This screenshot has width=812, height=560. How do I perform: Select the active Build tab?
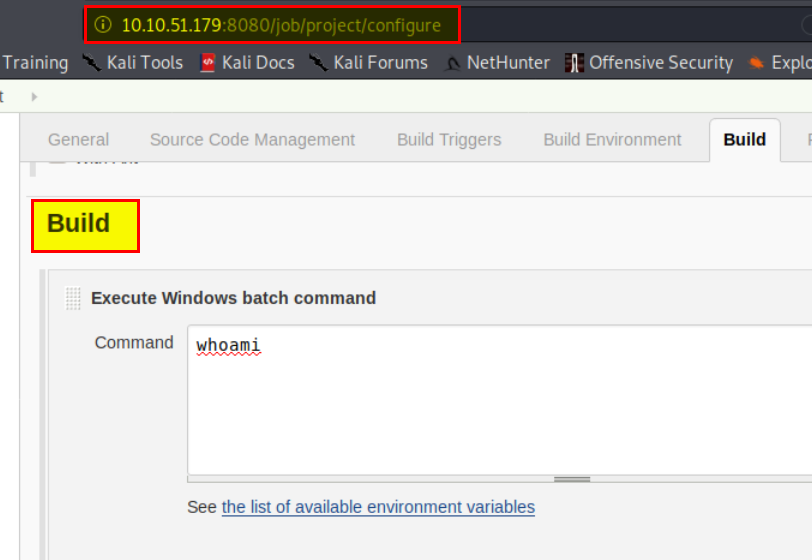point(744,140)
